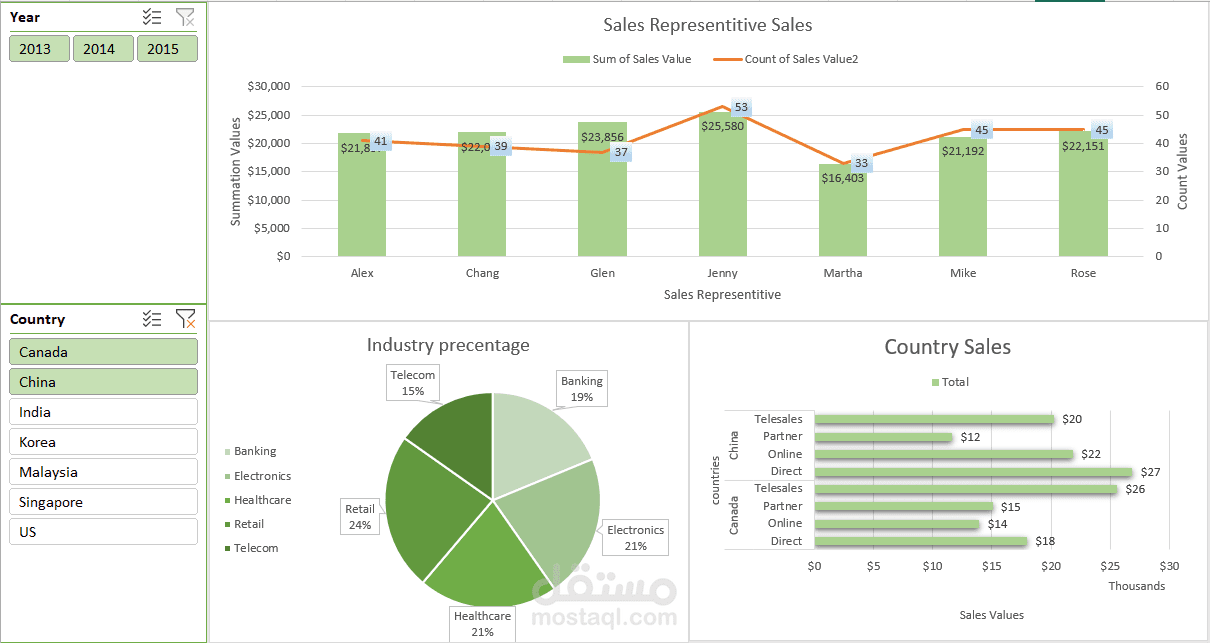
Task: Click the multi-select icon on the Year slicer
Action: coord(152,16)
